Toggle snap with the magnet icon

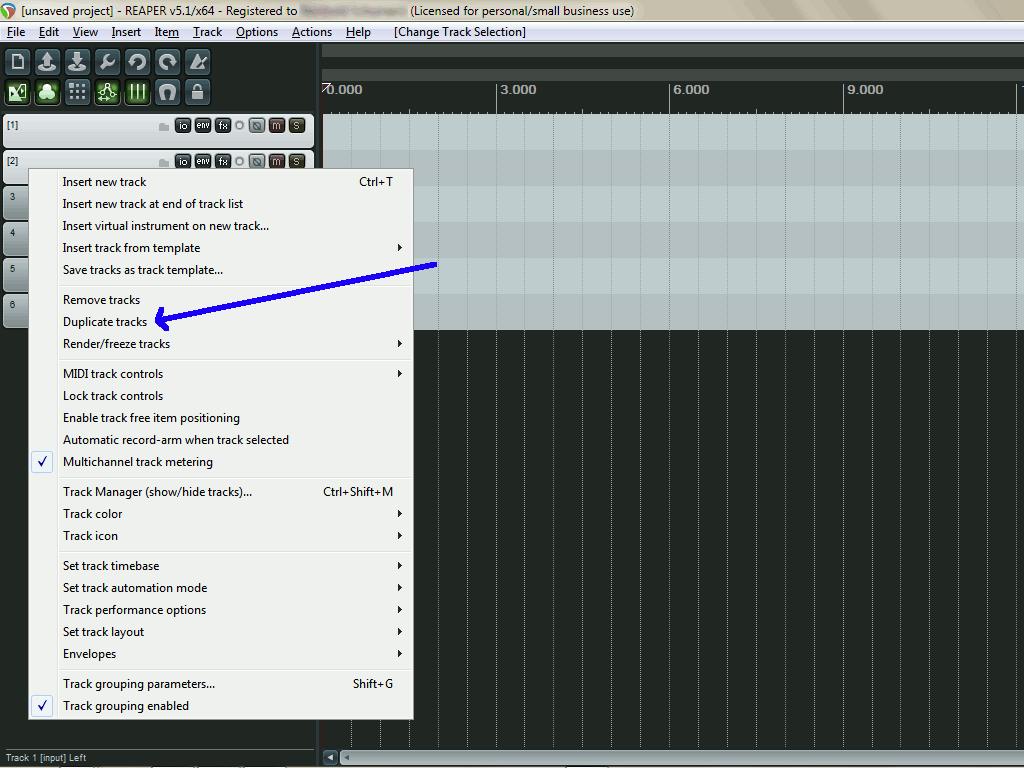pos(168,92)
